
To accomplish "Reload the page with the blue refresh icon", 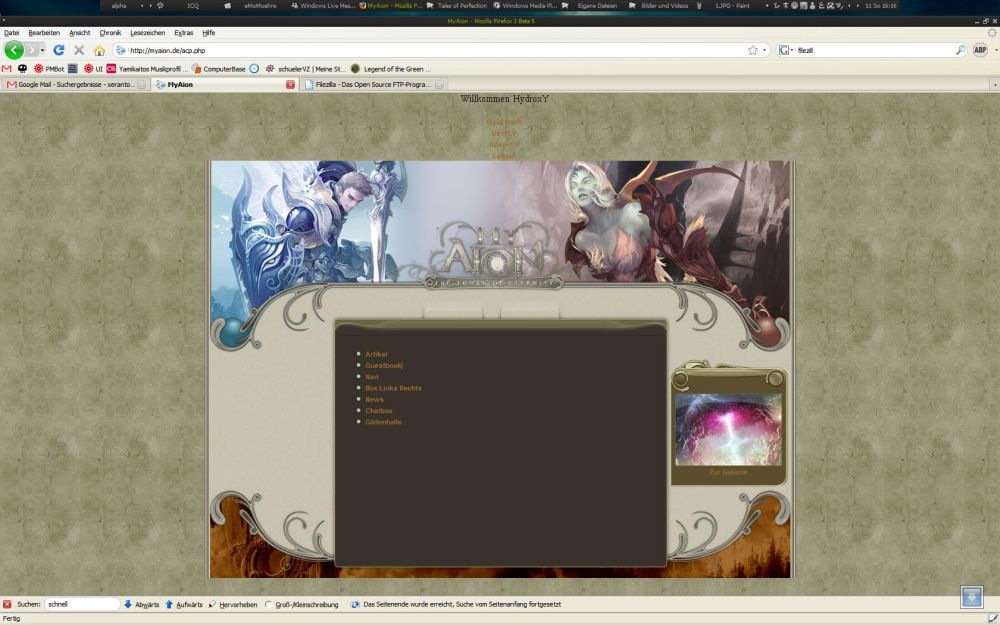I will pos(59,50).
